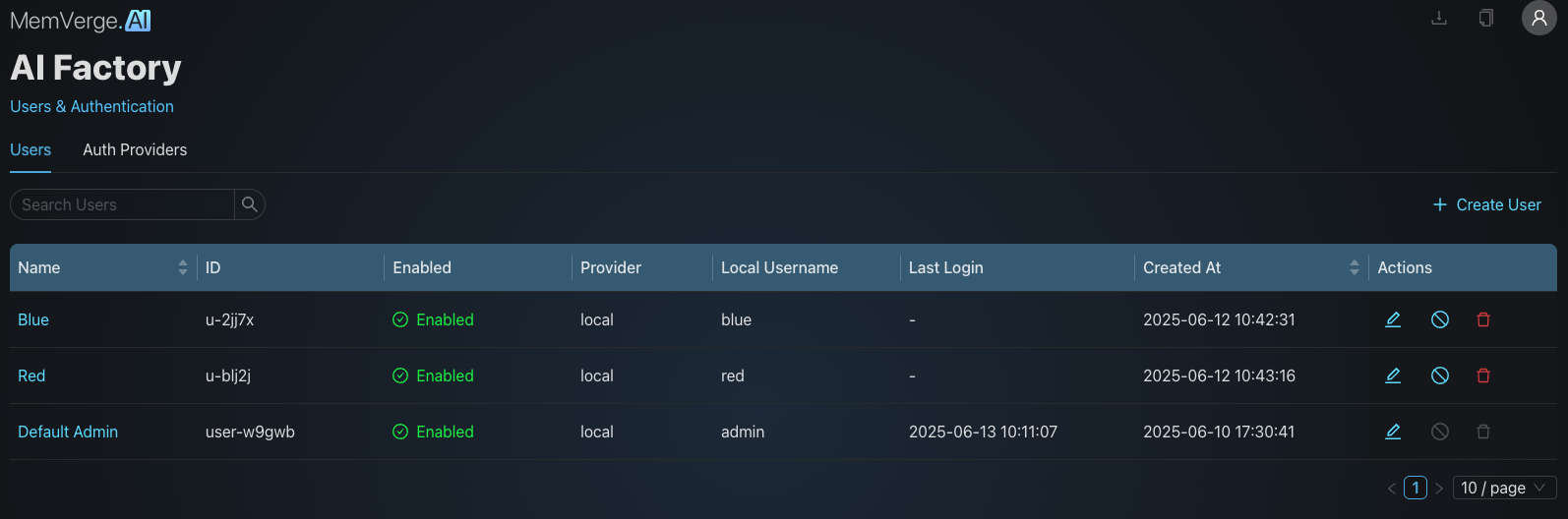Open the user profile avatar icon
1568x519 pixels.
pyautogui.click(x=1538, y=18)
